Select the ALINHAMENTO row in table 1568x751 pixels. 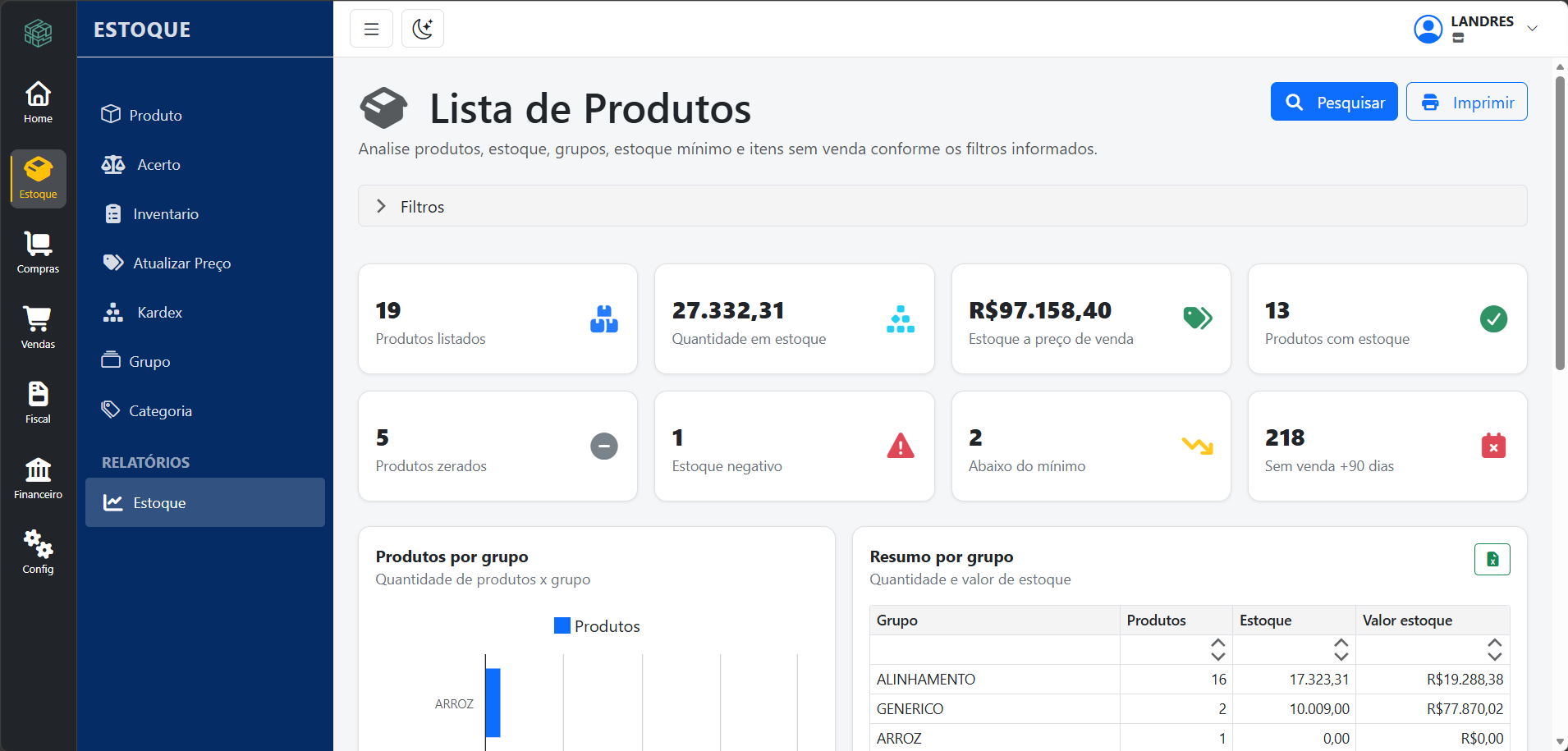click(1190, 679)
